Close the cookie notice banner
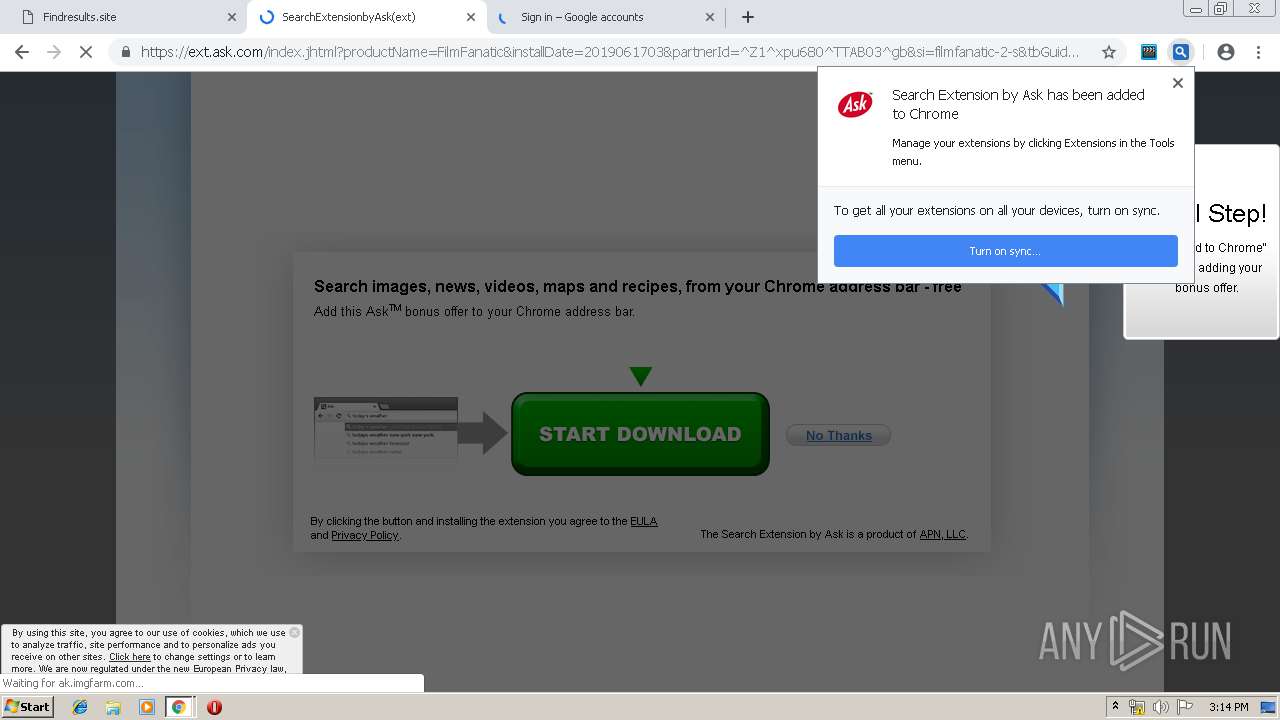Screen dimensions: 1280x720 (x=294, y=632)
